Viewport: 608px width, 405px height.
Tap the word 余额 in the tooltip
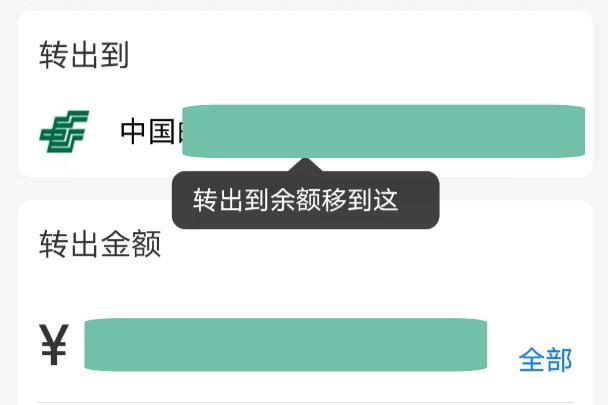[296, 200]
